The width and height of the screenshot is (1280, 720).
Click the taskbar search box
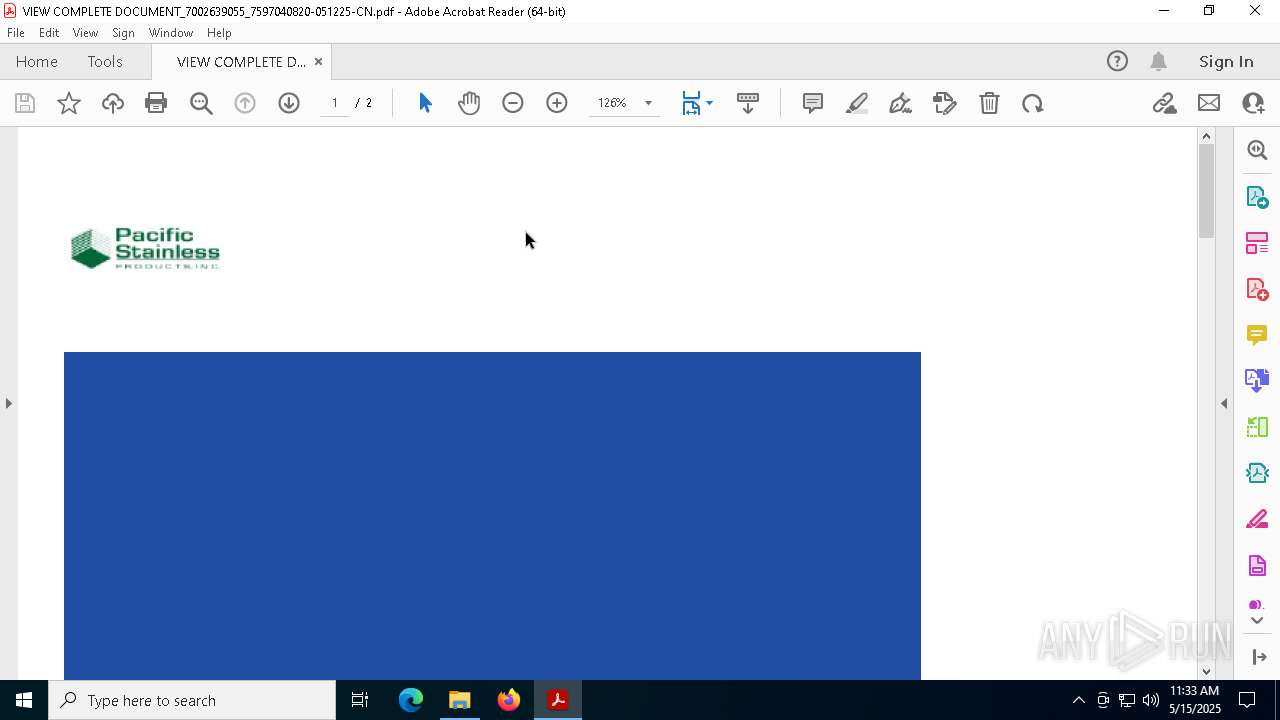click(192, 700)
